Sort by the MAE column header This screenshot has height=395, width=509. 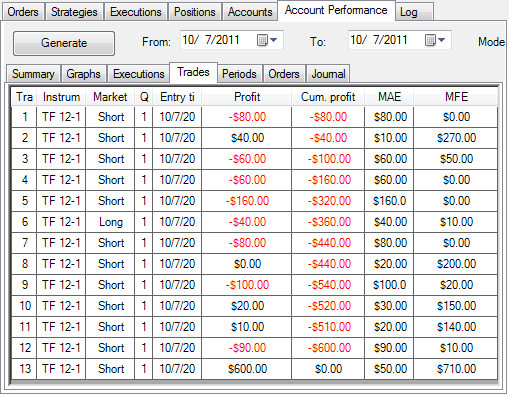coord(389,97)
